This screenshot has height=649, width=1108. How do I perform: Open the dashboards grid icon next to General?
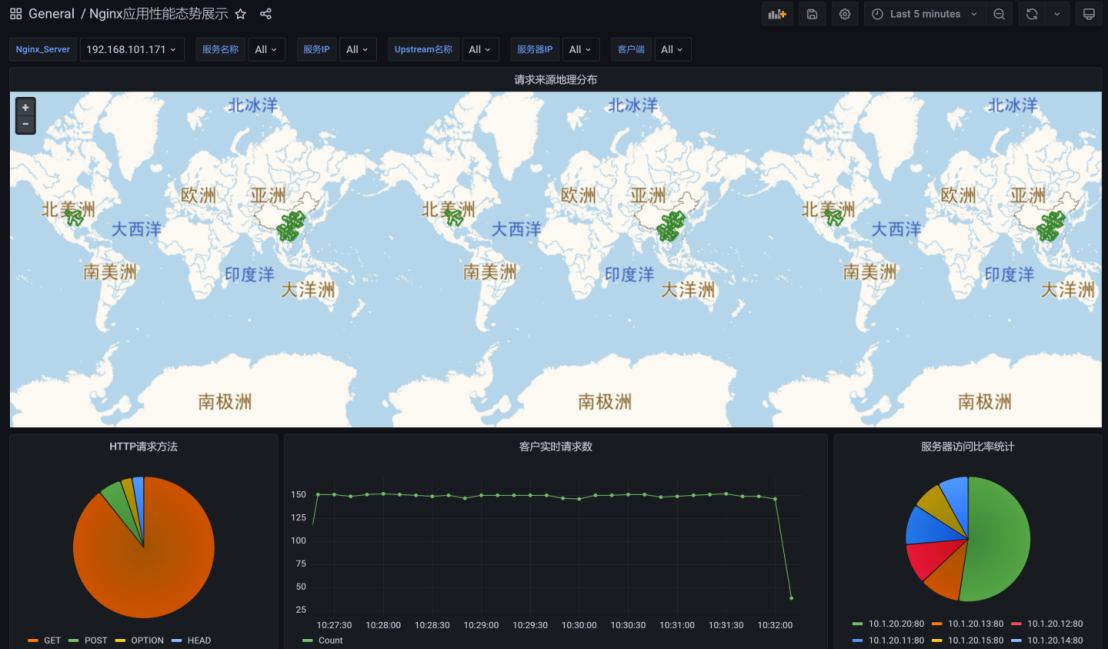point(16,14)
